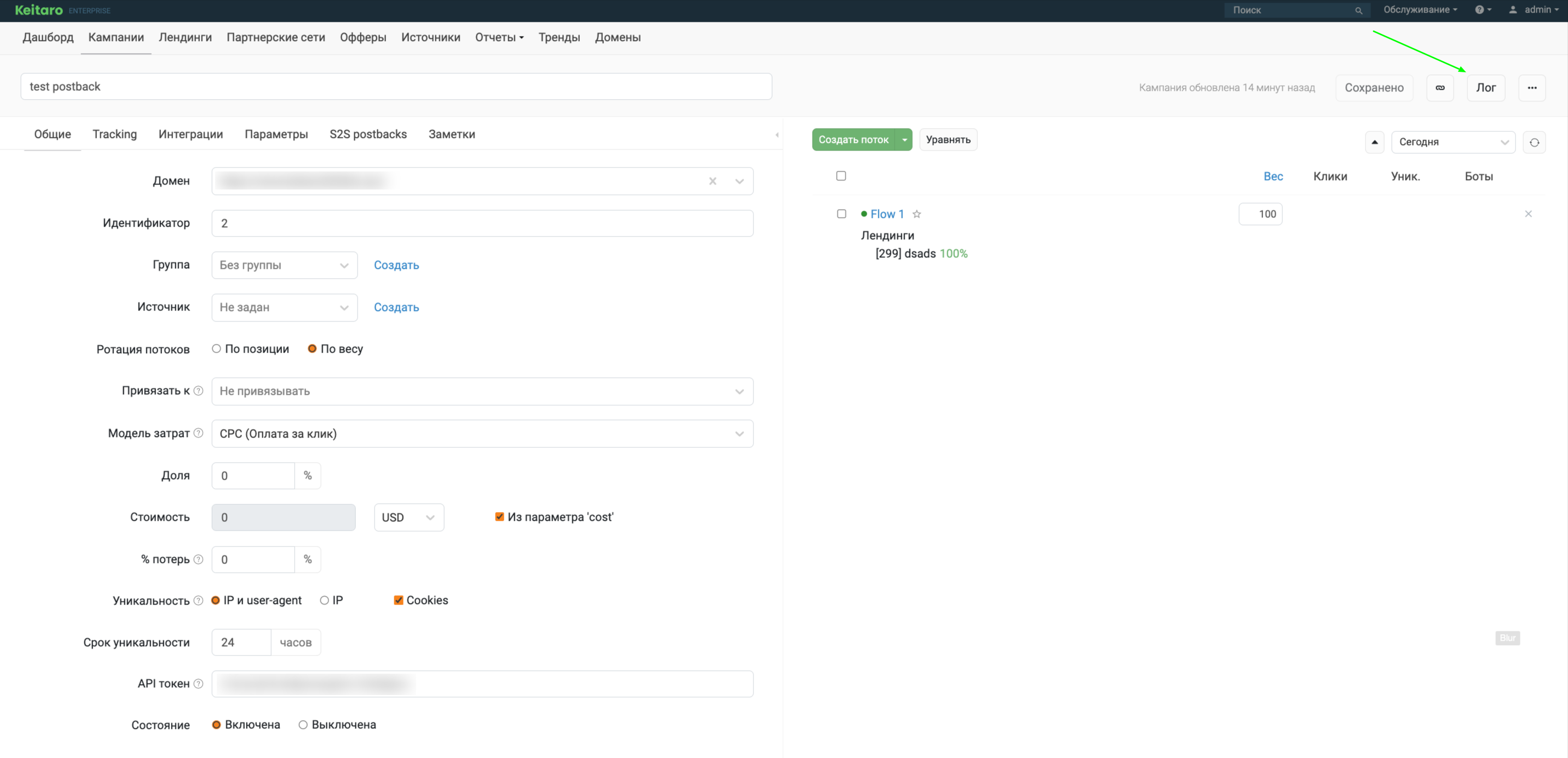The height and width of the screenshot is (758, 1568).
Task: Switch to the S2S postbacks tab
Action: [368, 135]
